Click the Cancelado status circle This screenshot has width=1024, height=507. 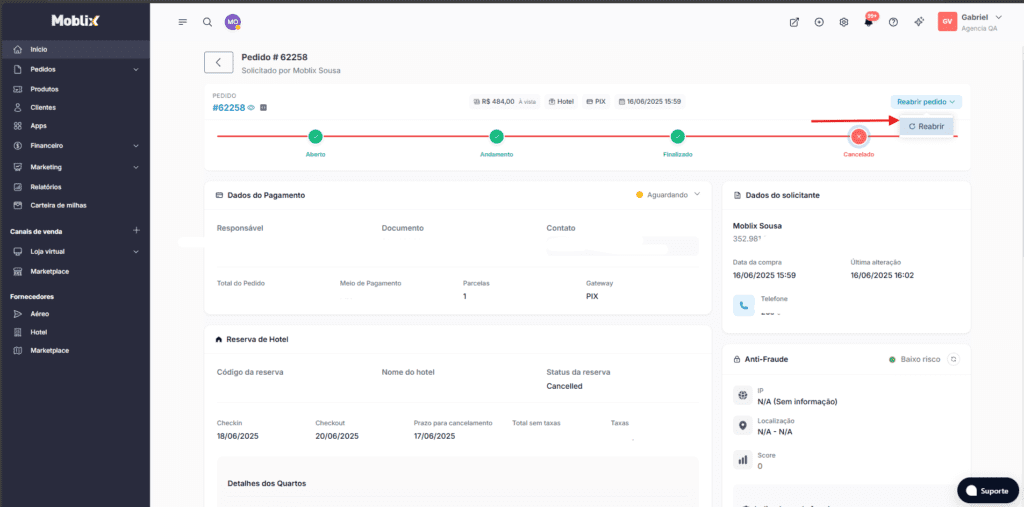point(858,136)
